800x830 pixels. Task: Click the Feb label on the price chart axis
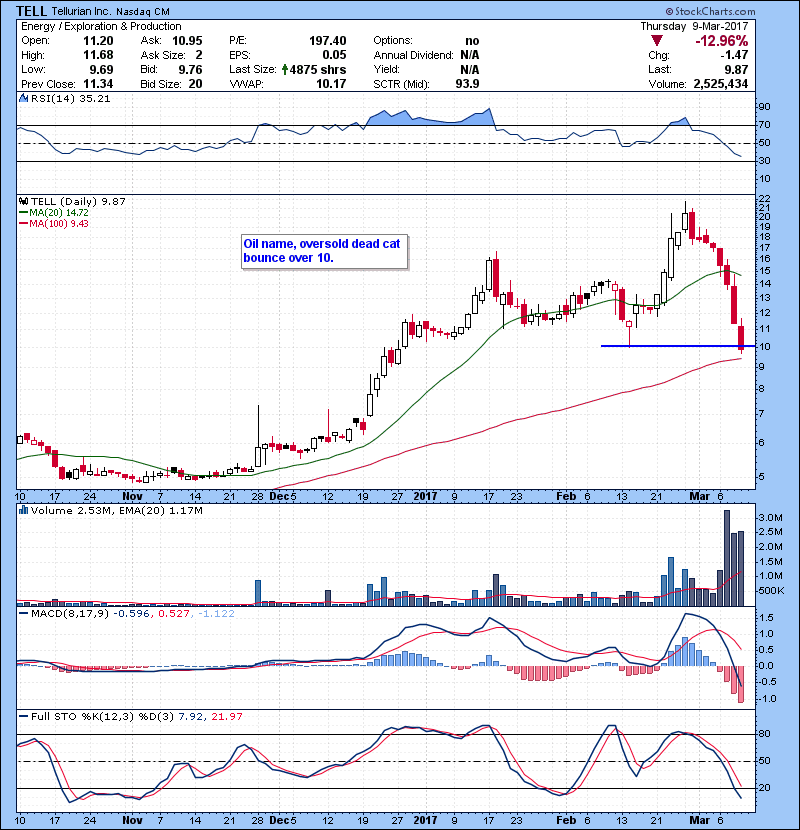[x=567, y=496]
